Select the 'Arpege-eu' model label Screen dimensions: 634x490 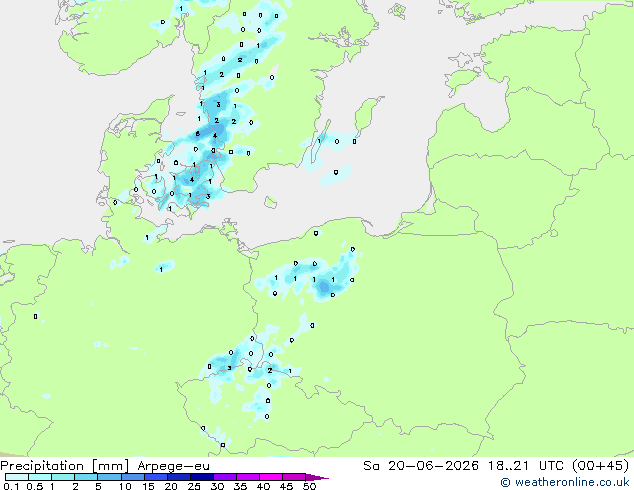click(173, 466)
